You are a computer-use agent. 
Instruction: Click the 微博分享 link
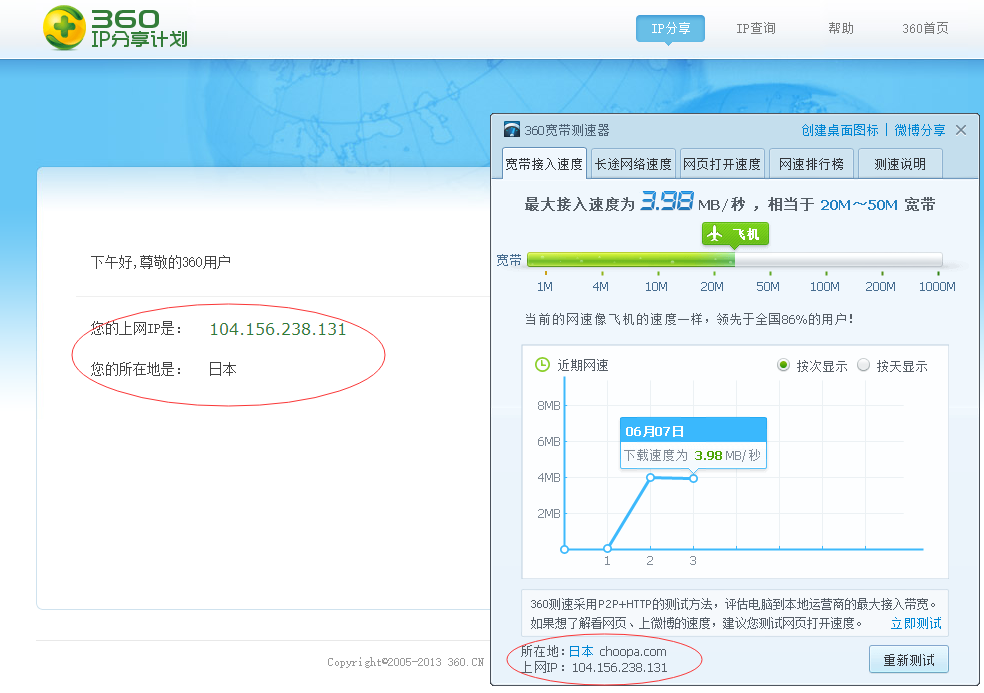click(919, 130)
